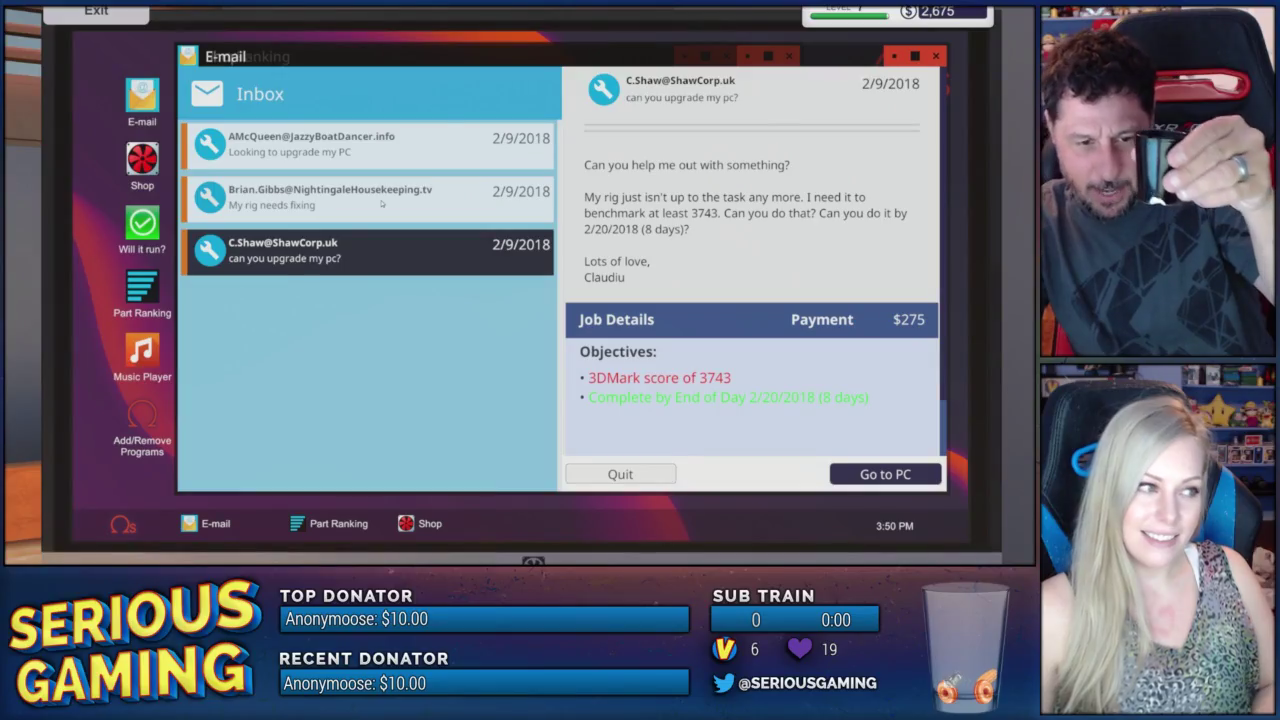Screen dimensions: 1280x720
Task: Click the email pane scrollbar
Action: pos(943,425)
